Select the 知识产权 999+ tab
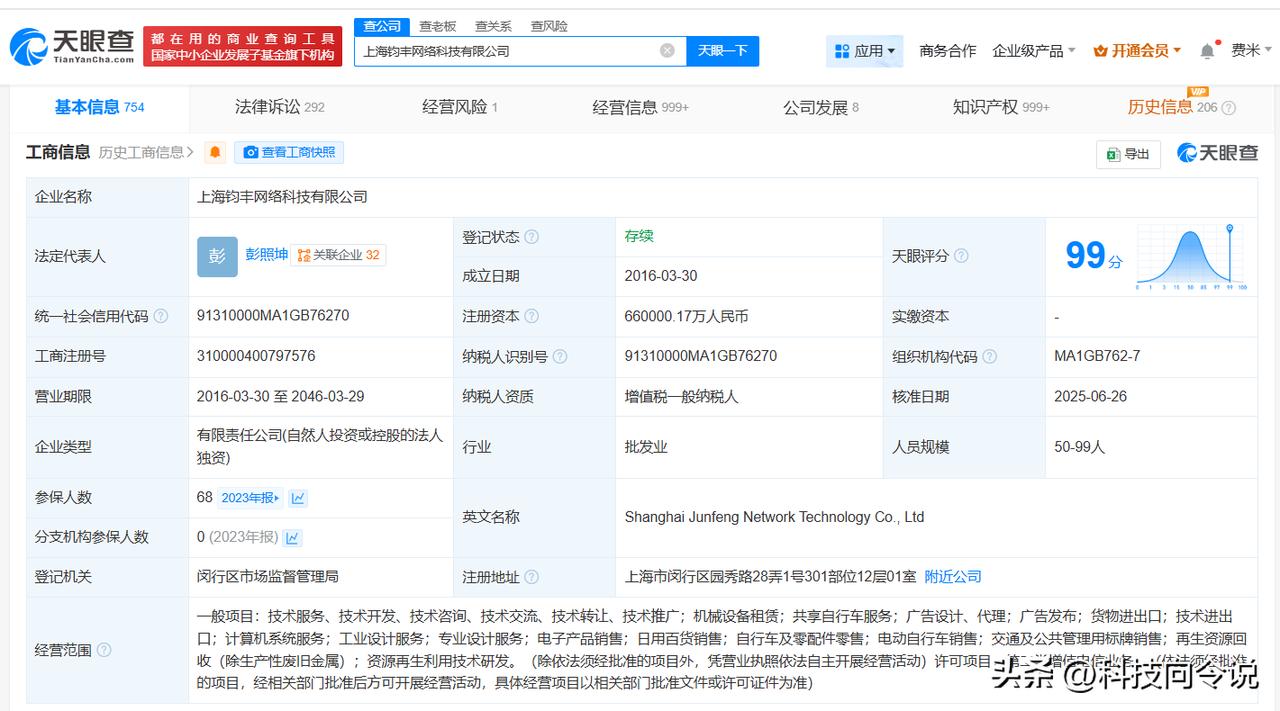This screenshot has width=1280, height=711. click(1001, 107)
